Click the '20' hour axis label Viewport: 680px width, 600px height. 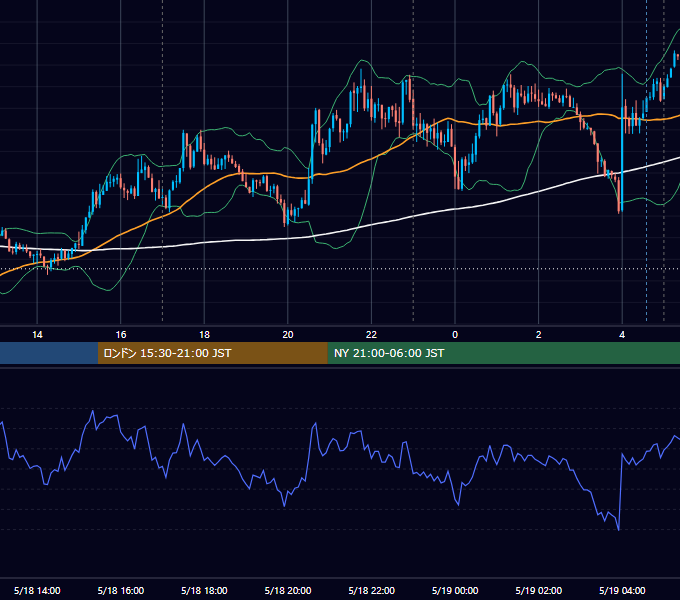288,335
